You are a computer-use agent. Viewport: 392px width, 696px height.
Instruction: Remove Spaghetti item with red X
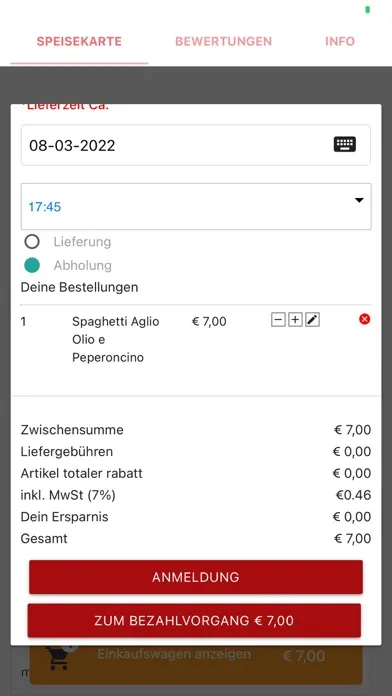(364, 319)
